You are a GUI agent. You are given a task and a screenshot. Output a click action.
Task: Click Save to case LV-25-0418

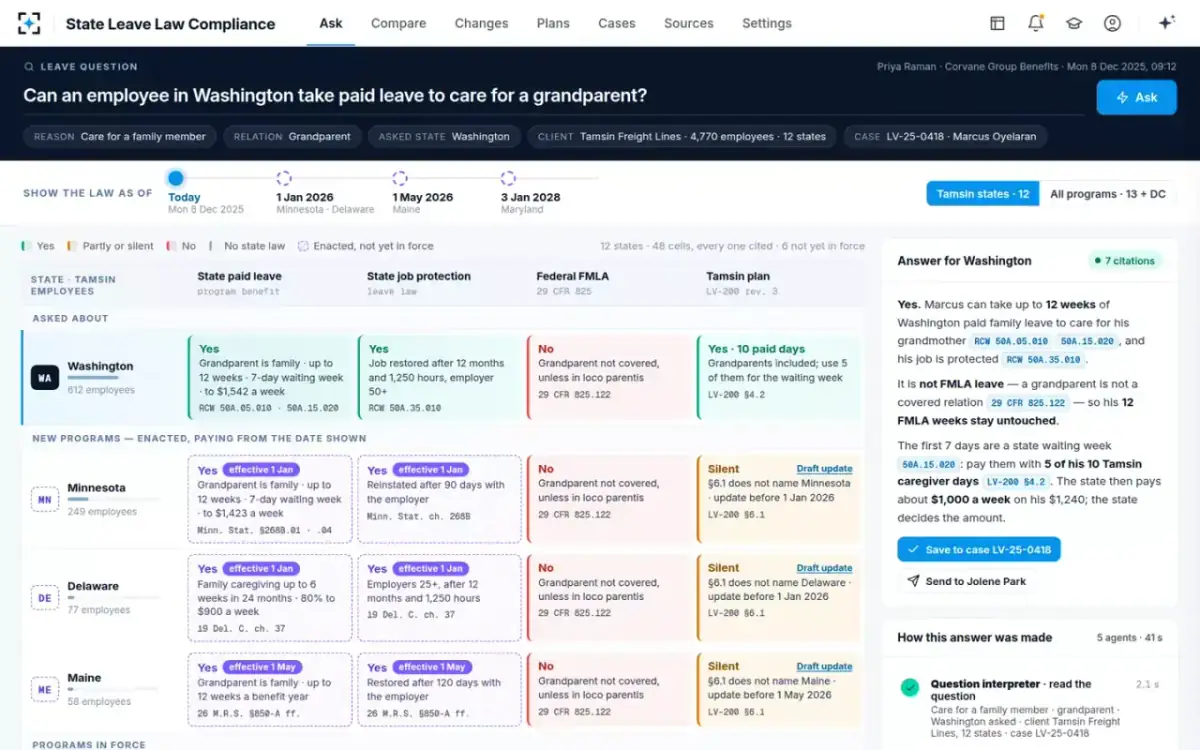978,549
